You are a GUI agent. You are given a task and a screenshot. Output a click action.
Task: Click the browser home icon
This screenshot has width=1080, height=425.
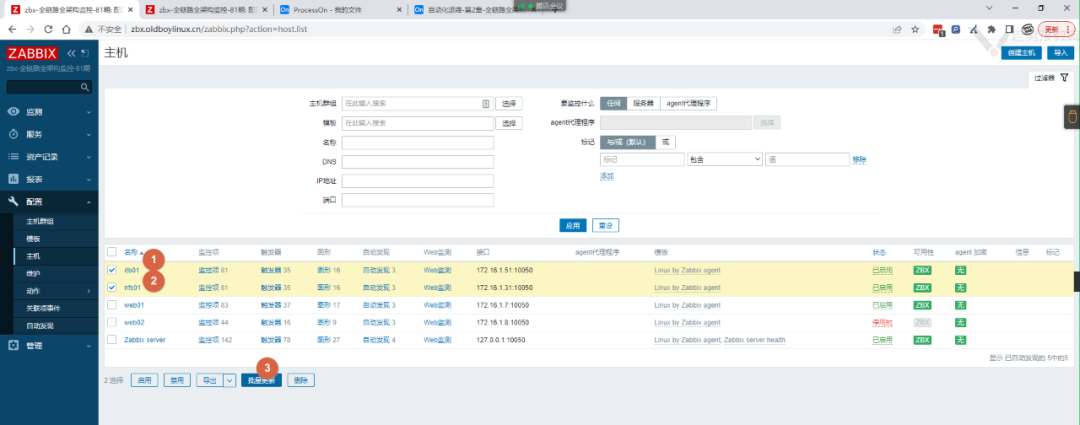tap(66, 30)
